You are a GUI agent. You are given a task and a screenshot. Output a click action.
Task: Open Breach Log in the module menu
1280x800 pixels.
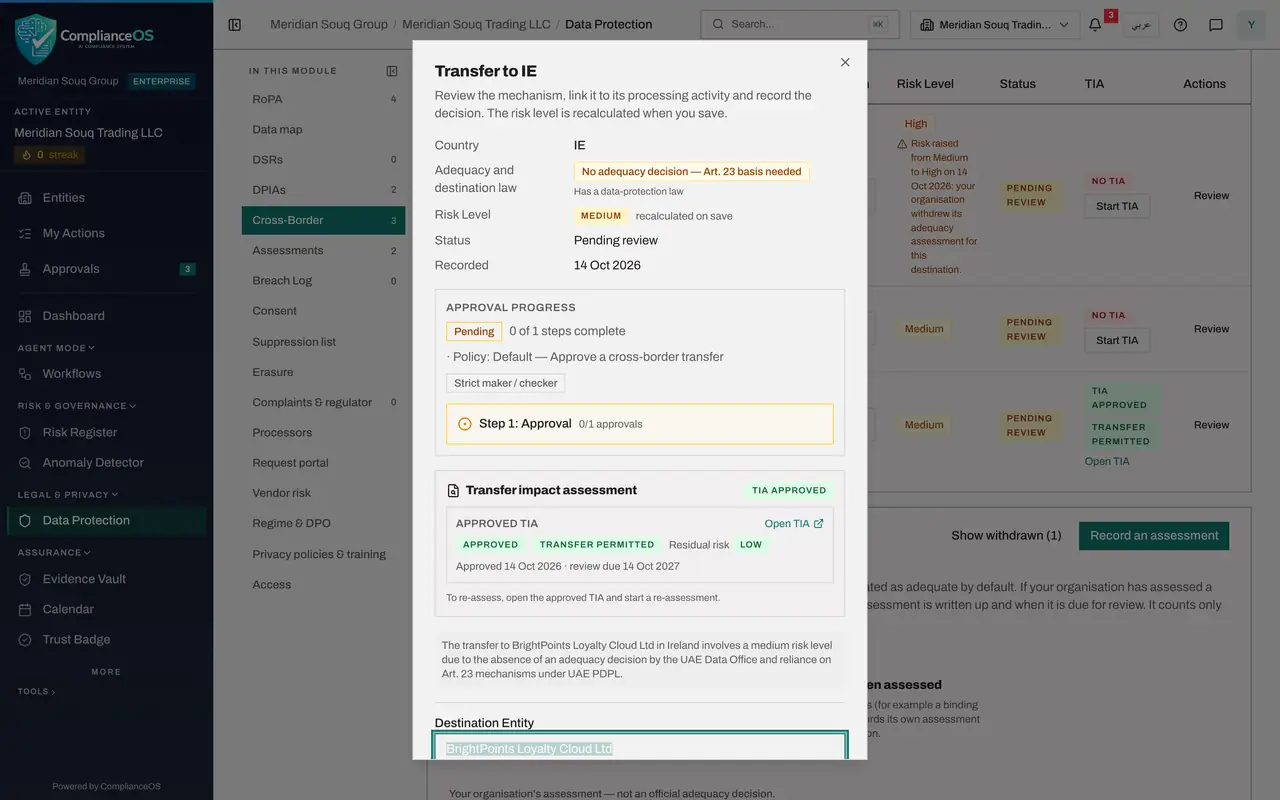[323, 281]
